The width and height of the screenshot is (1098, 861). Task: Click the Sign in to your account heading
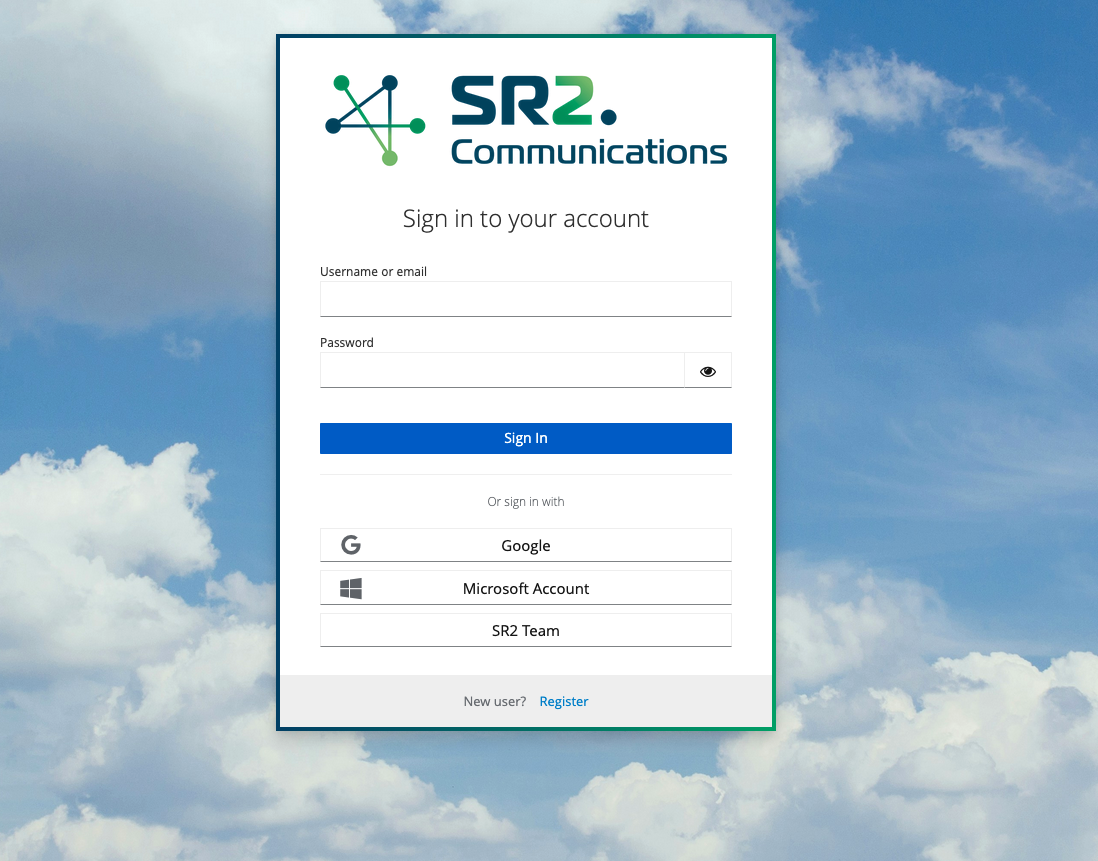point(526,218)
